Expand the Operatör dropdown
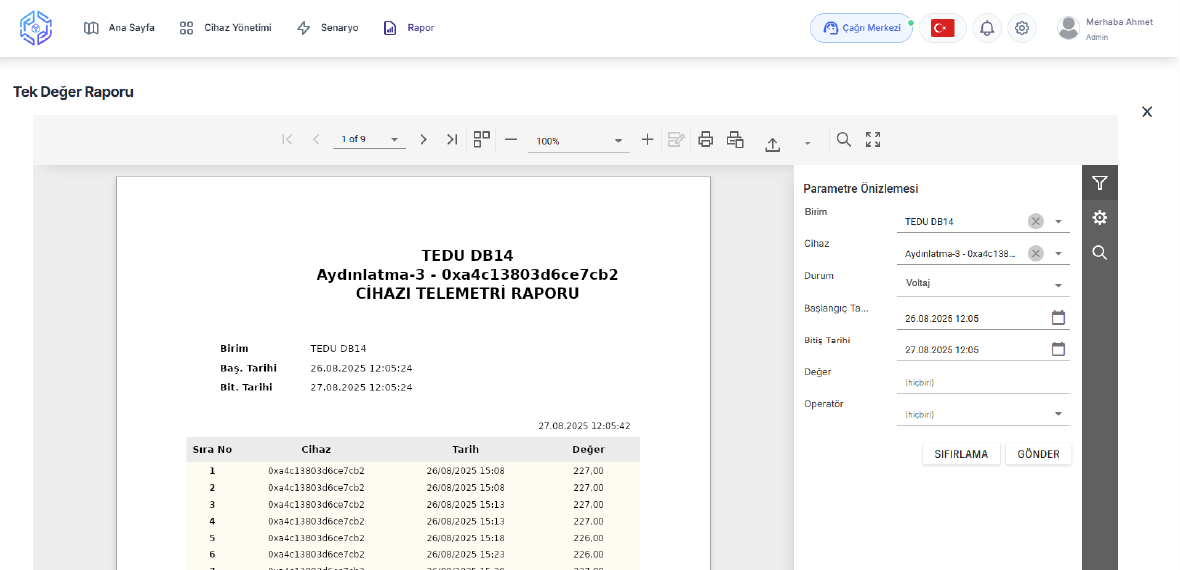Screen dimensions: 1180x570 click(x=1058, y=414)
